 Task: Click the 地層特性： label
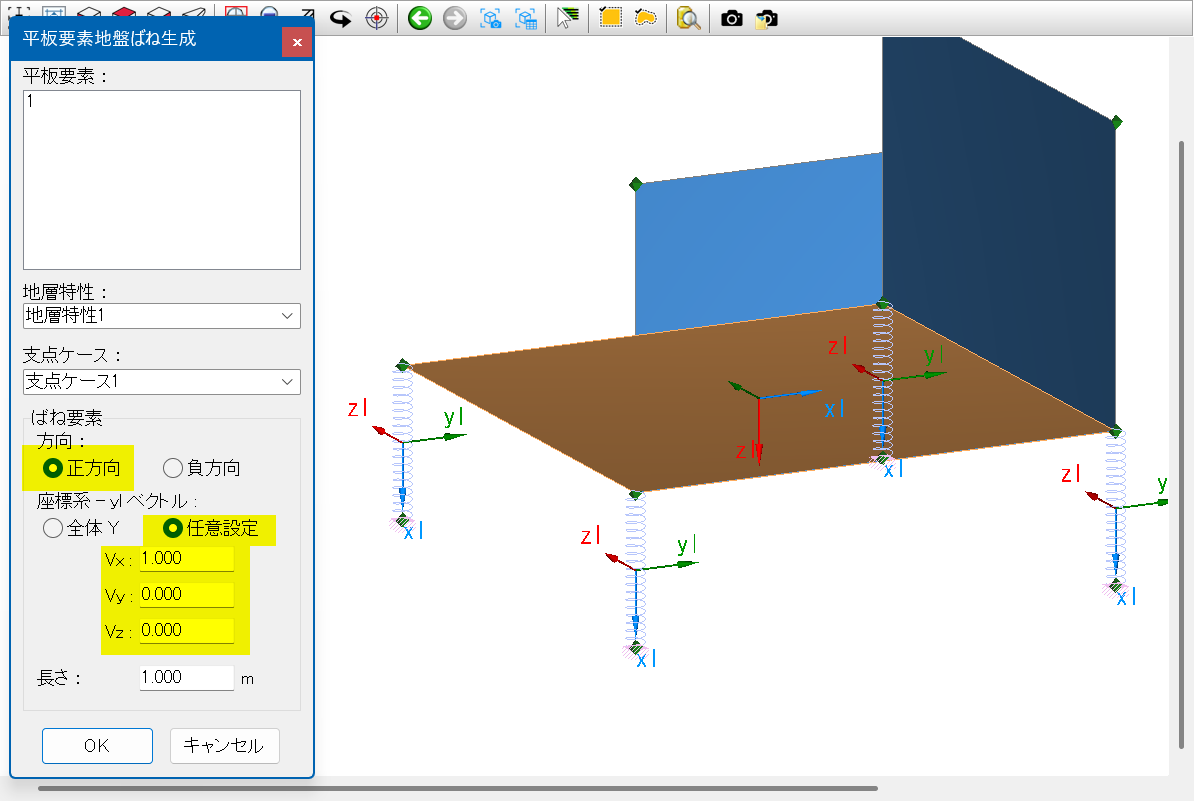coord(65,292)
